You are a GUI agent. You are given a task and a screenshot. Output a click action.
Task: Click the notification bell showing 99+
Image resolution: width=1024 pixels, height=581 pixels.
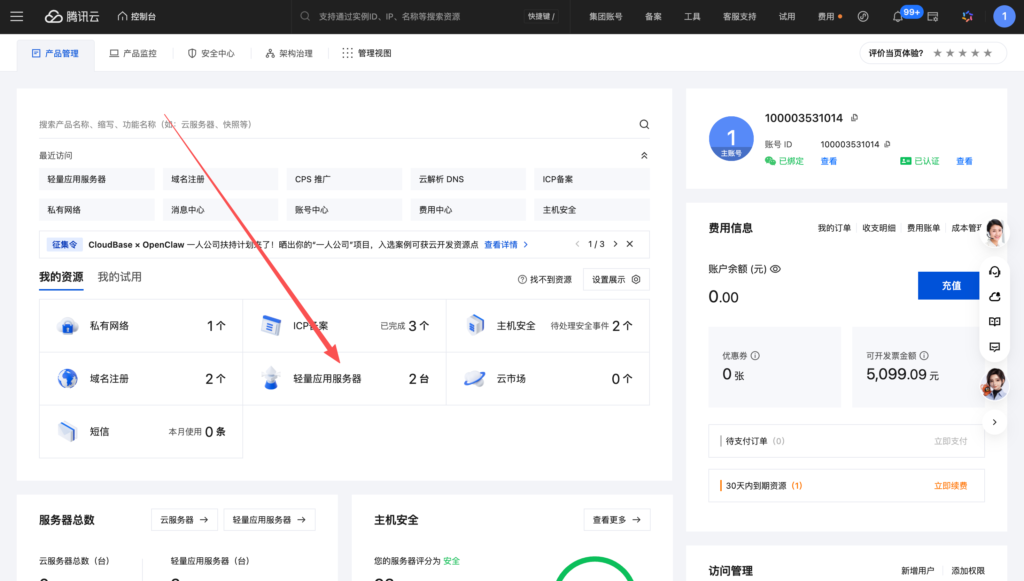pyautogui.click(x=898, y=17)
